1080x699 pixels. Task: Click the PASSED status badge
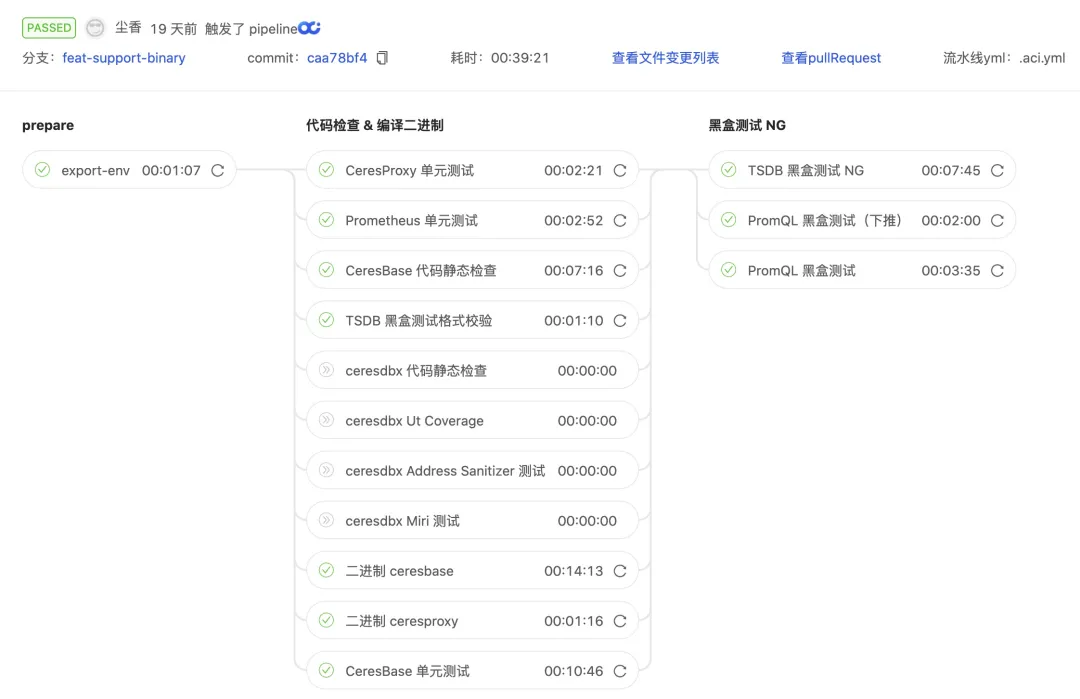click(49, 28)
